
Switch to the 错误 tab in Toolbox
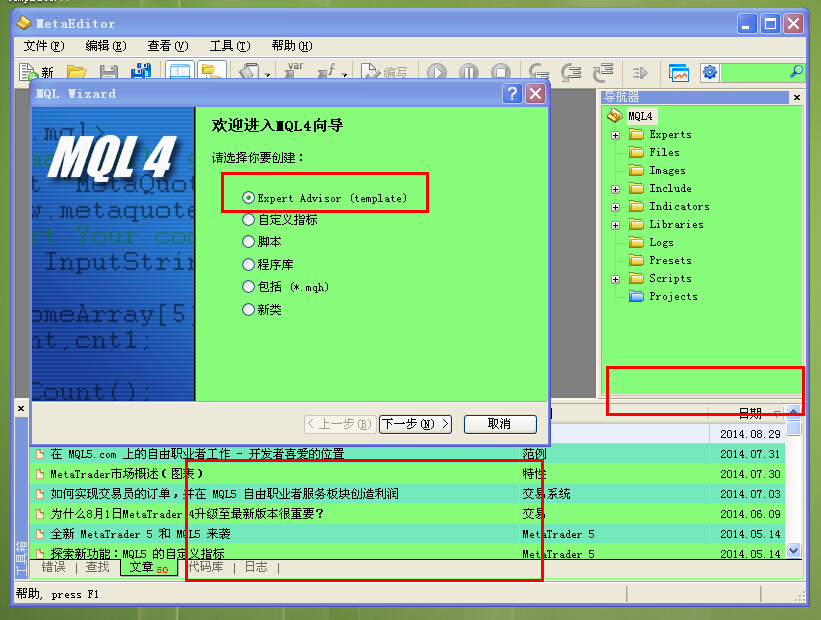pyautogui.click(x=53, y=567)
